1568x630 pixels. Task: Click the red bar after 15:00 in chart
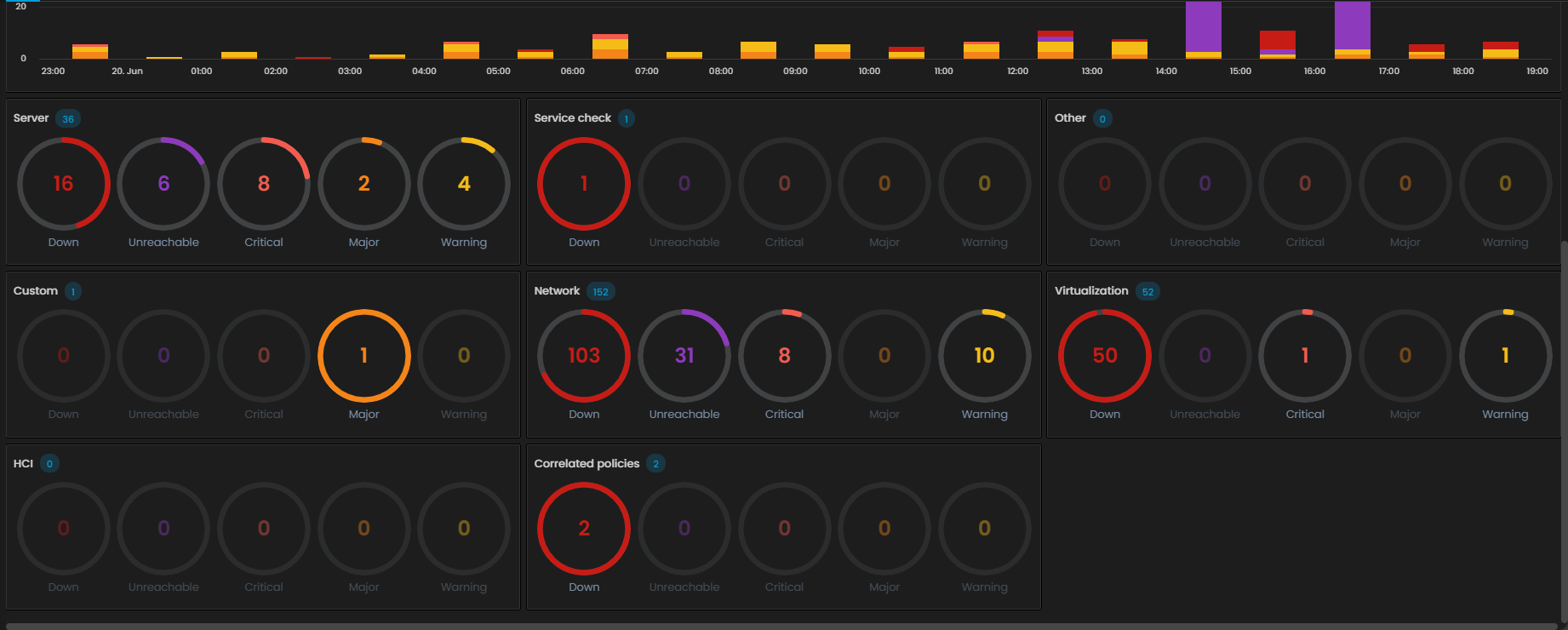(1277, 40)
